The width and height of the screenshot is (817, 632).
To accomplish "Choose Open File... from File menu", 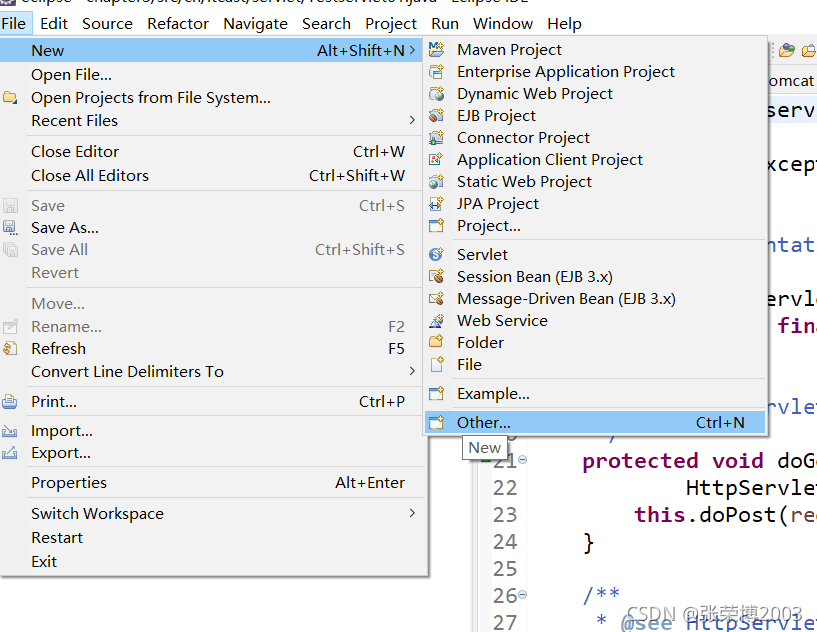I will (211, 75).
